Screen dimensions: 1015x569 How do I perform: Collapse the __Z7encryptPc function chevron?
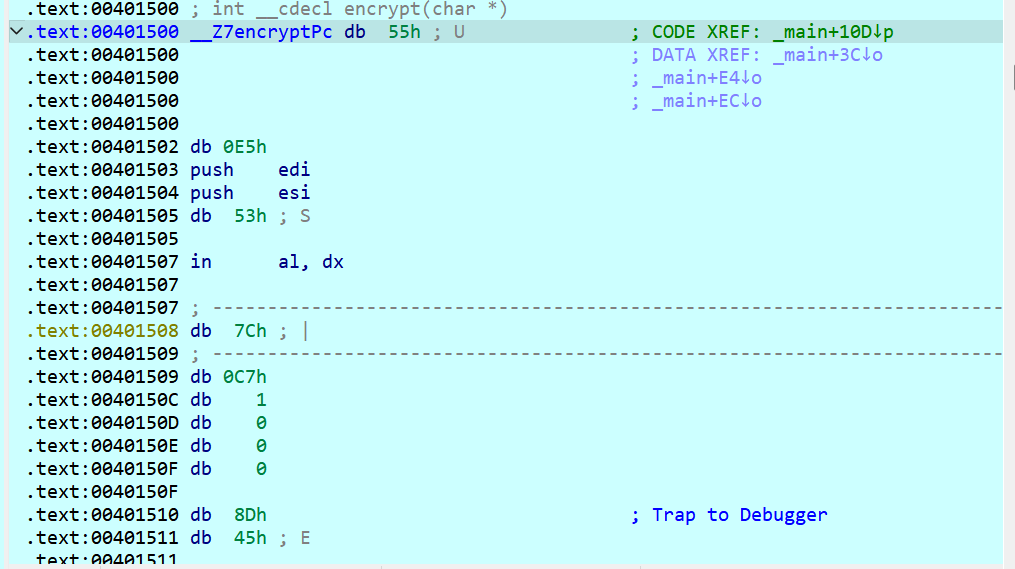coord(16,32)
